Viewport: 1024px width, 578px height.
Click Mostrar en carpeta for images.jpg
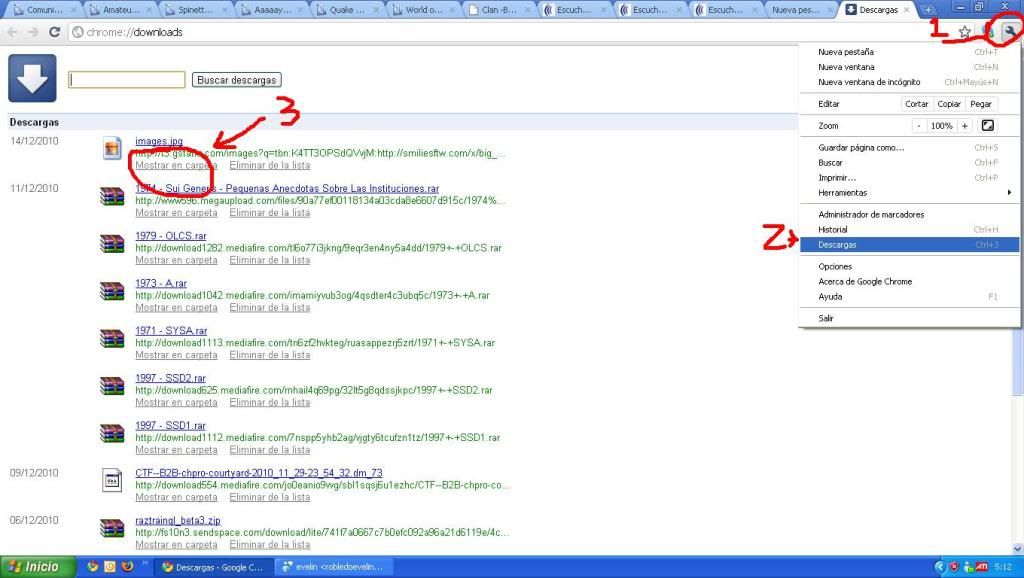click(x=176, y=165)
